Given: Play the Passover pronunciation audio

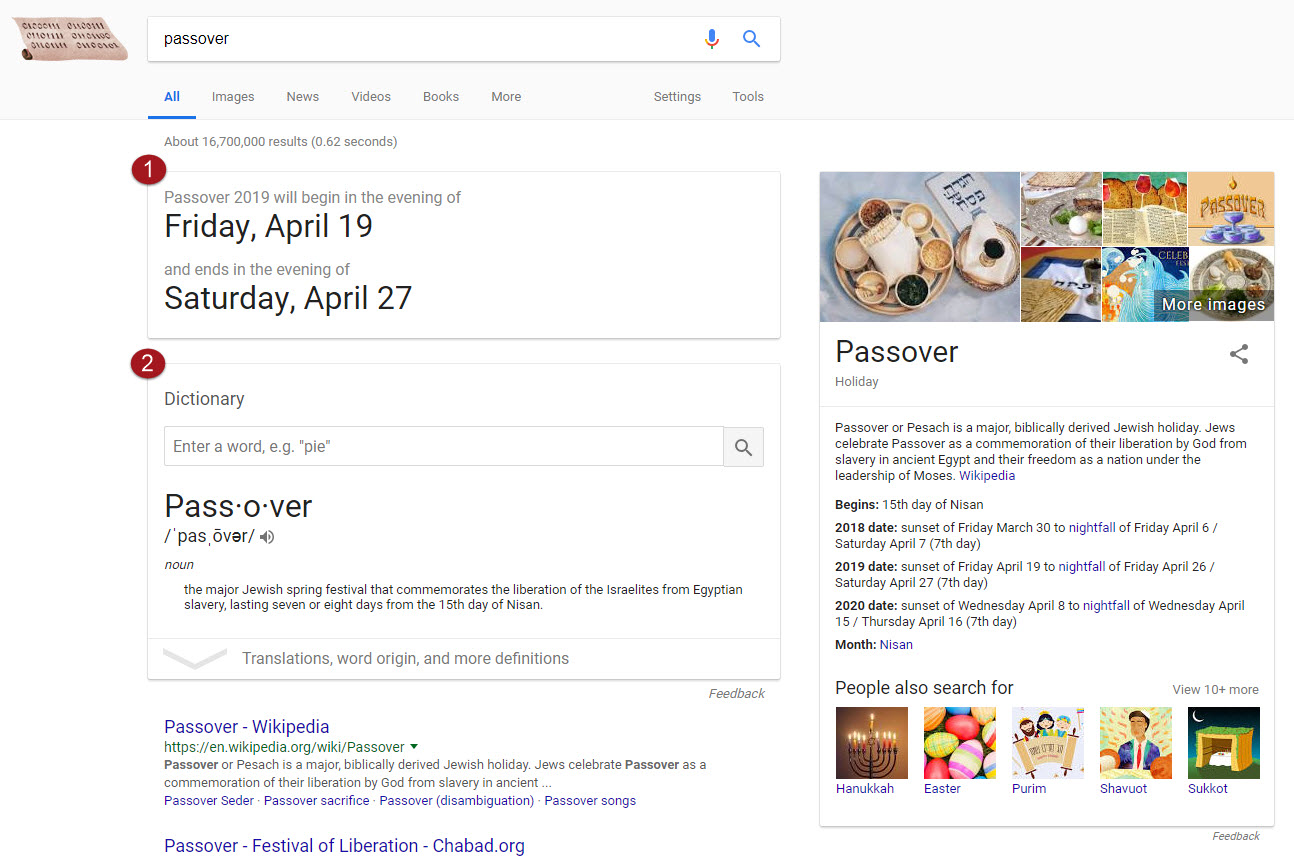Looking at the screenshot, I should pyautogui.click(x=267, y=537).
